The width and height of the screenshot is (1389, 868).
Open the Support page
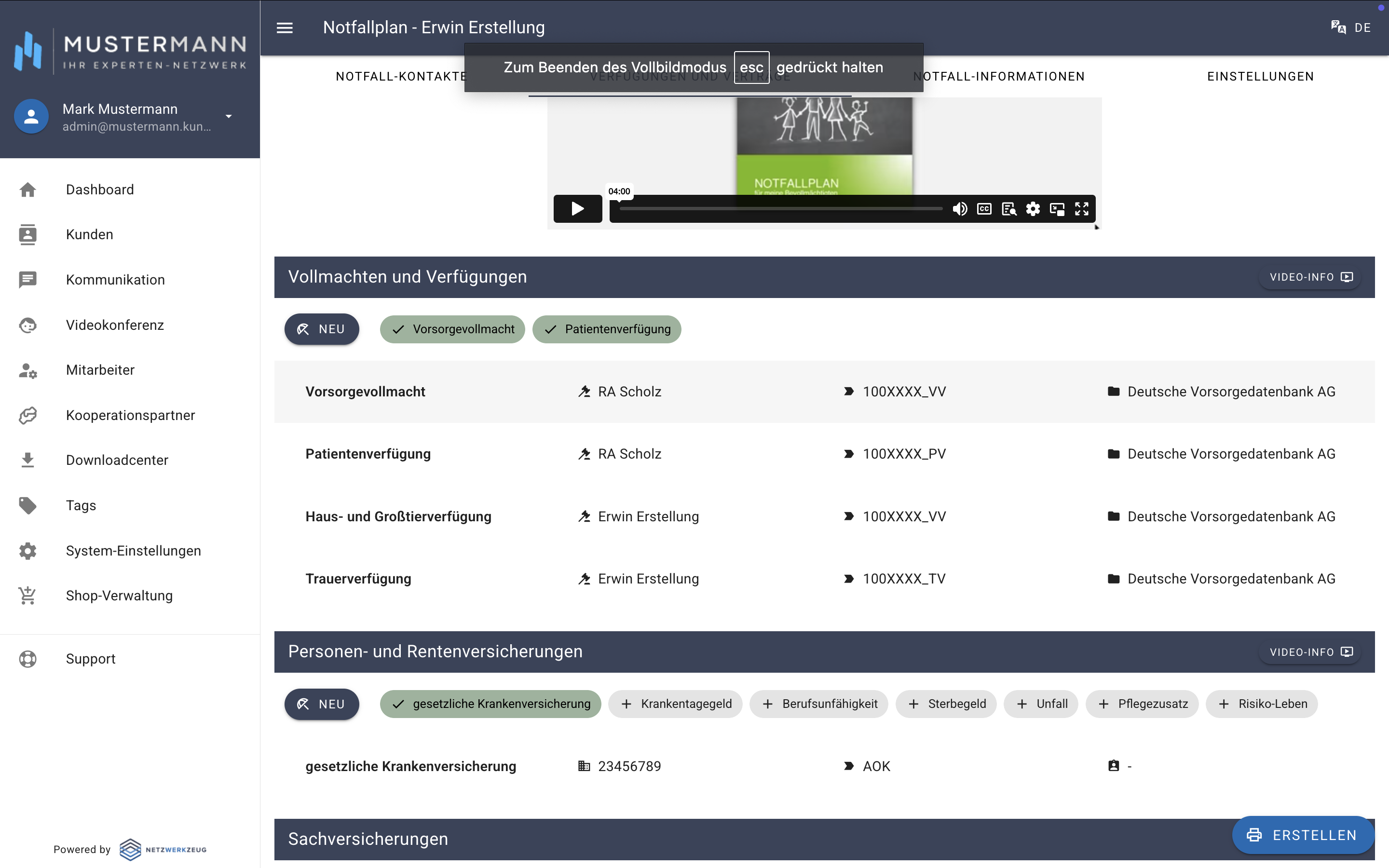(x=130, y=658)
